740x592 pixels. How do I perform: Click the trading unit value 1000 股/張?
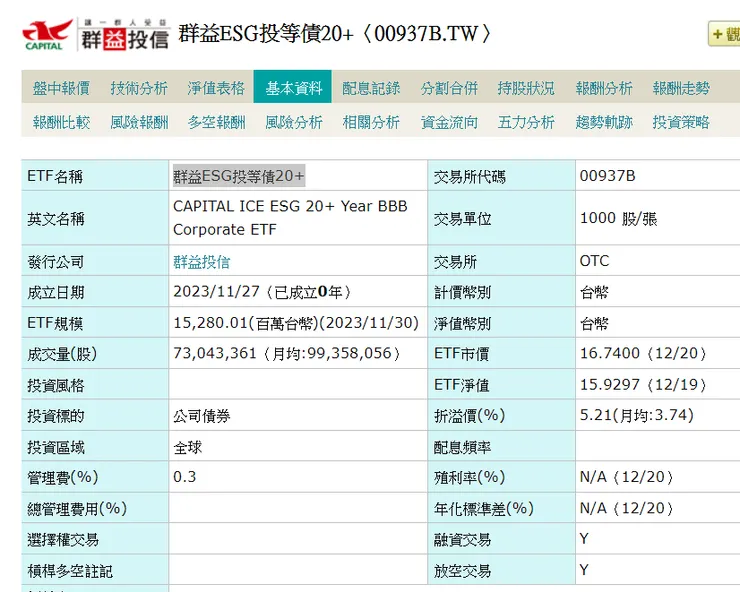(618, 218)
